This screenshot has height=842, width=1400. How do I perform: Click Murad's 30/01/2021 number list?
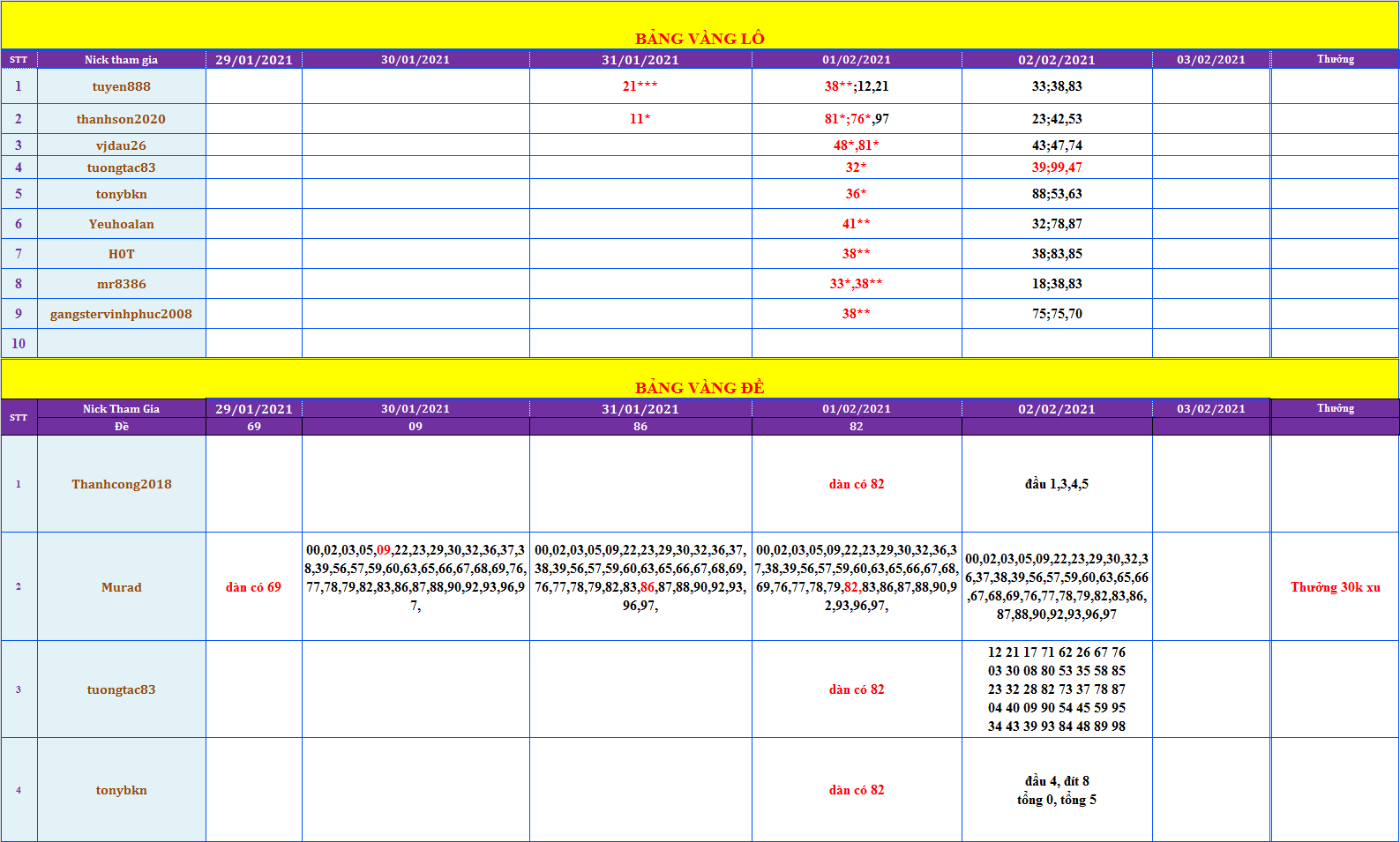click(416, 587)
